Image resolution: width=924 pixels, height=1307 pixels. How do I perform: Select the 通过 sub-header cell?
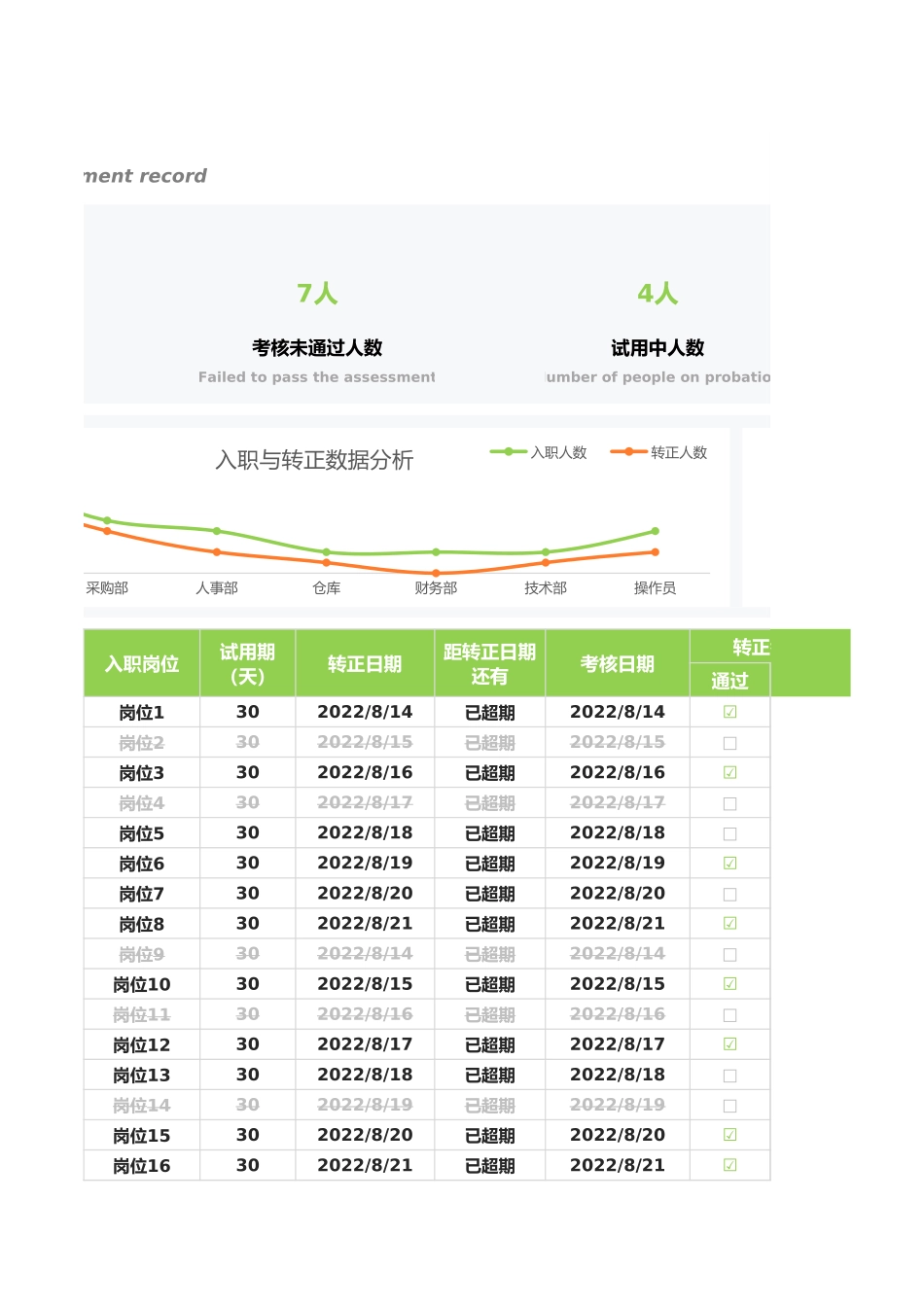tap(729, 681)
